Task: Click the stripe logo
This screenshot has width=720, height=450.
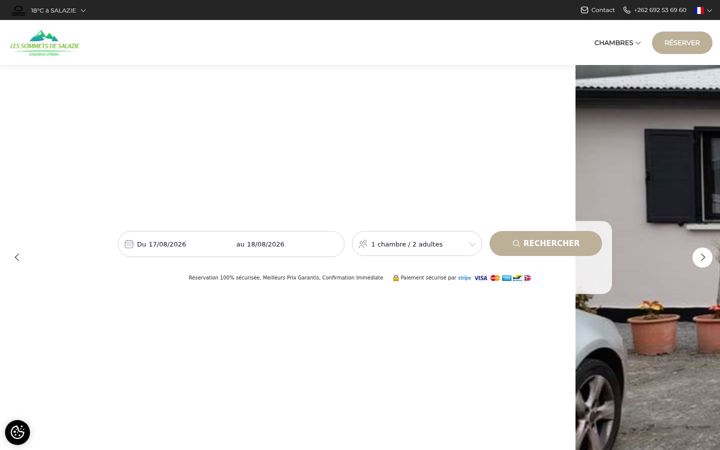Action: point(464,278)
